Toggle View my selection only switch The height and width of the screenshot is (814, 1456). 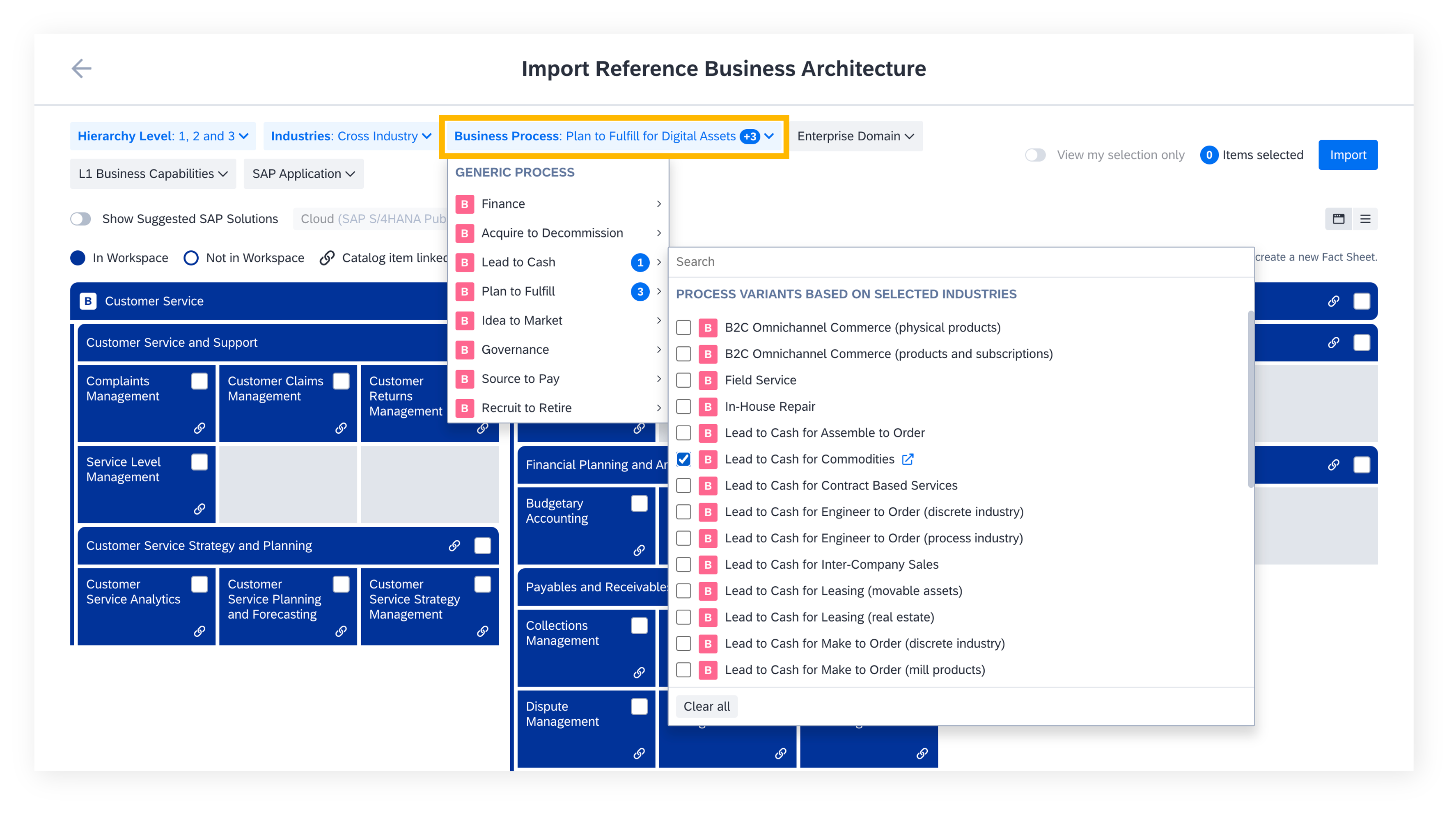point(1035,155)
